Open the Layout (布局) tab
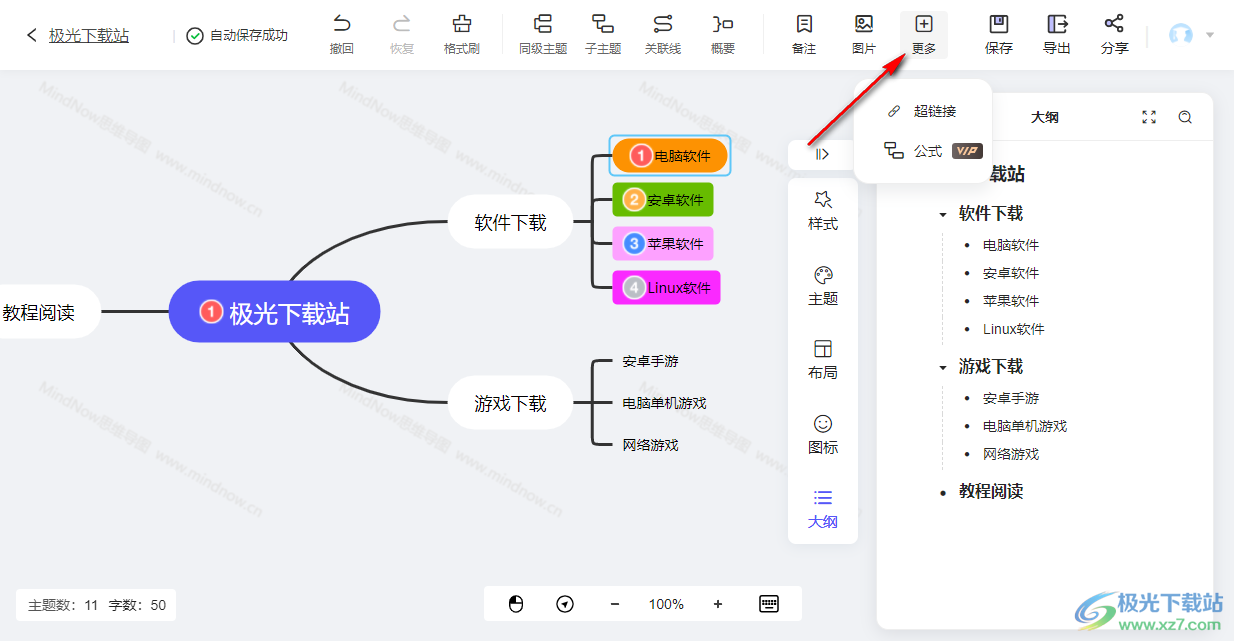1234x641 pixels. point(823,360)
